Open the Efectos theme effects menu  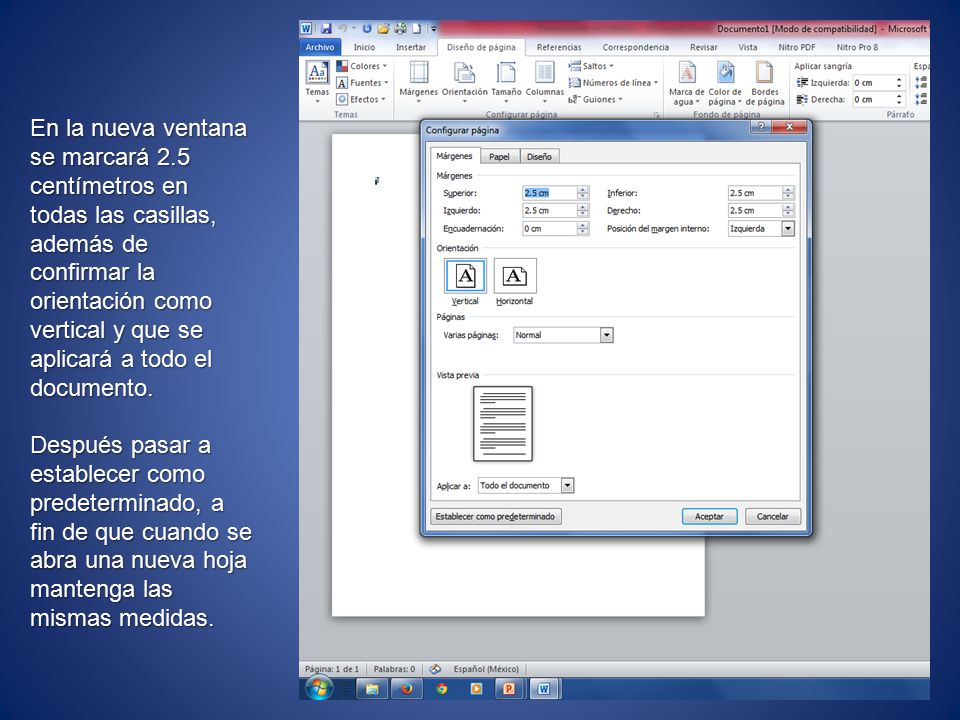pyautogui.click(x=361, y=99)
